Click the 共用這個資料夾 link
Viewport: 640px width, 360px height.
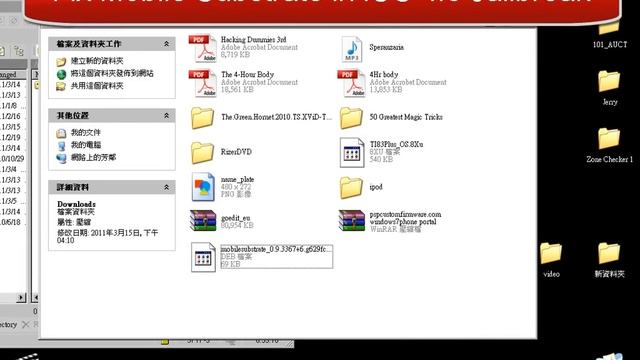click(x=97, y=86)
